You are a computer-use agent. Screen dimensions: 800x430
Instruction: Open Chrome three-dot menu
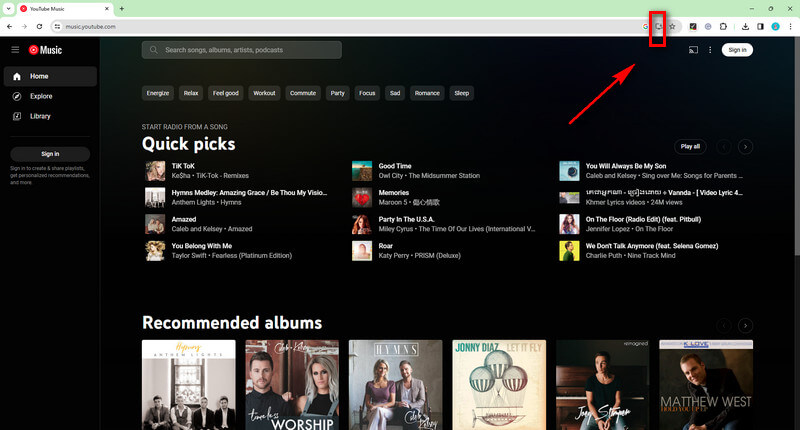[x=790, y=27]
